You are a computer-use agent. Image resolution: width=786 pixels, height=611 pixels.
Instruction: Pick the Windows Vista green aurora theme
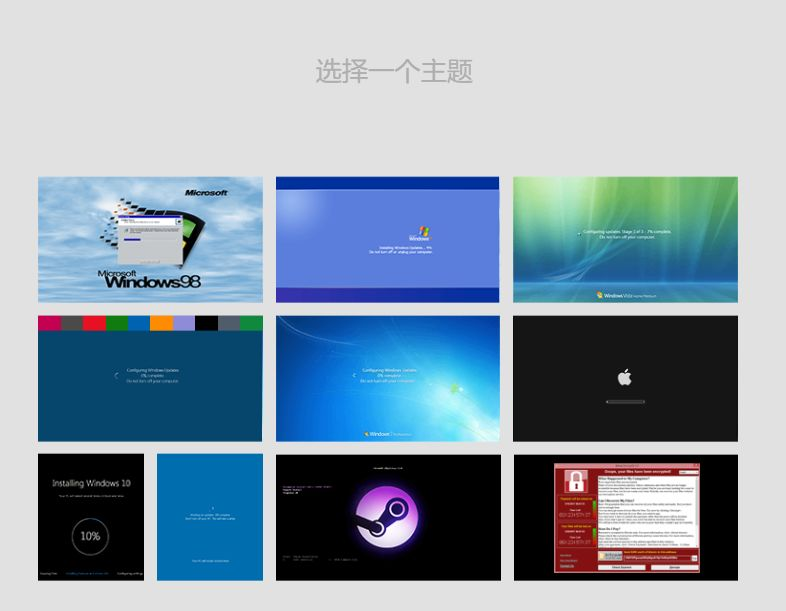(625, 240)
